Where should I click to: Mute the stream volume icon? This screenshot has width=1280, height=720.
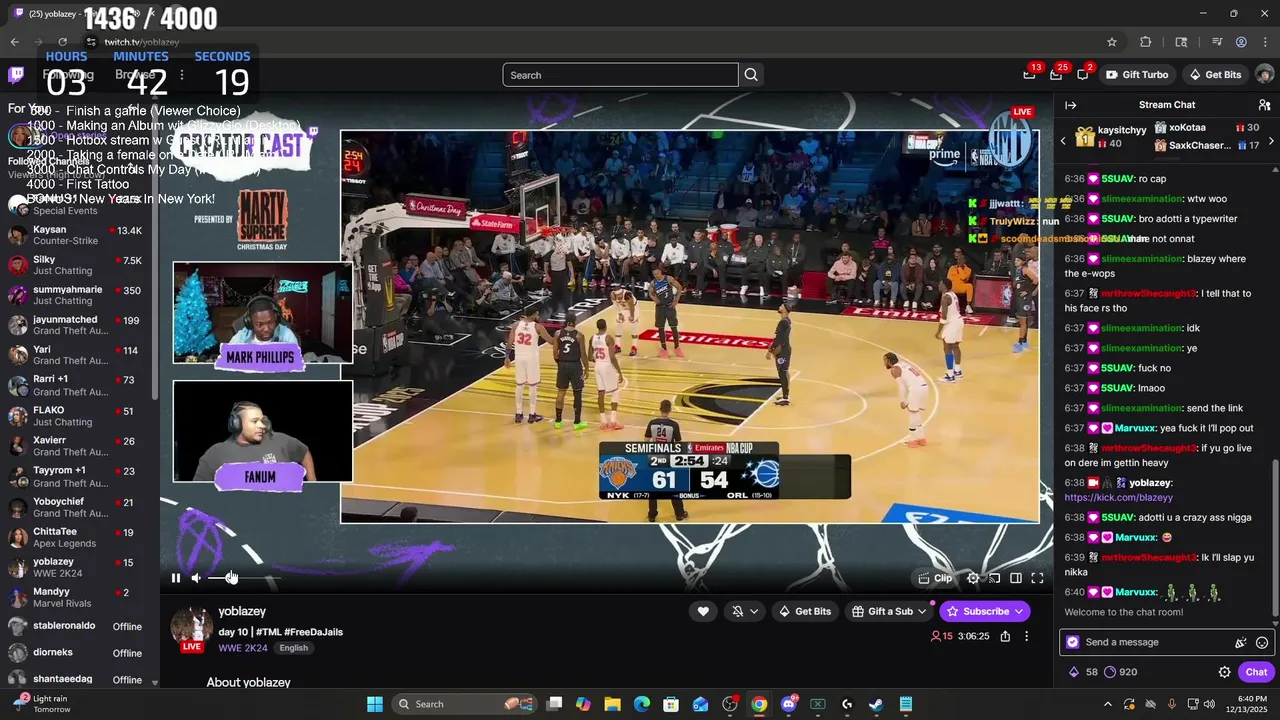pyautogui.click(x=196, y=578)
